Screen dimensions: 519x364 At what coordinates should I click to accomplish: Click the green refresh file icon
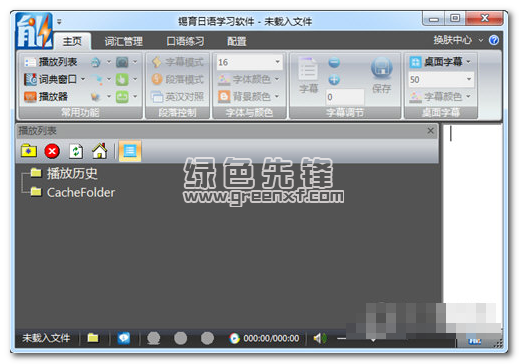click(76, 151)
